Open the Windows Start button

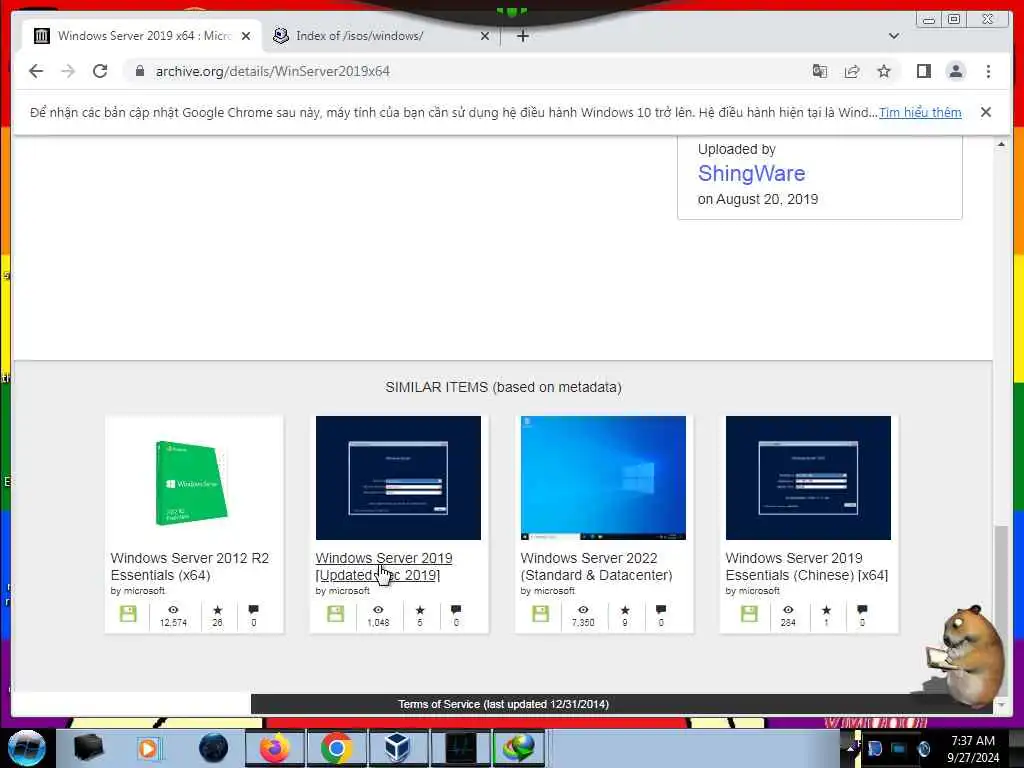click(27, 748)
